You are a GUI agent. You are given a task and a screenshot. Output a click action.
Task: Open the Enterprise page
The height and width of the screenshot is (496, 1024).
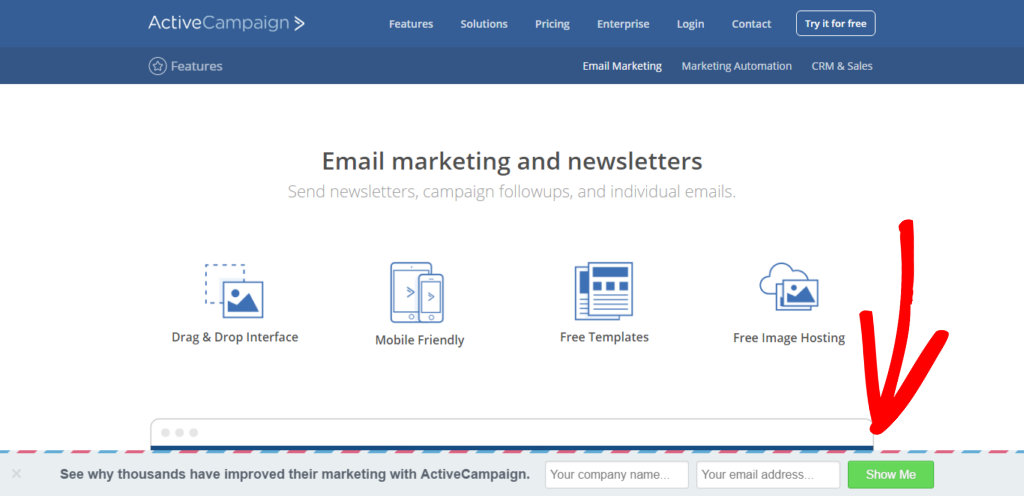(623, 24)
